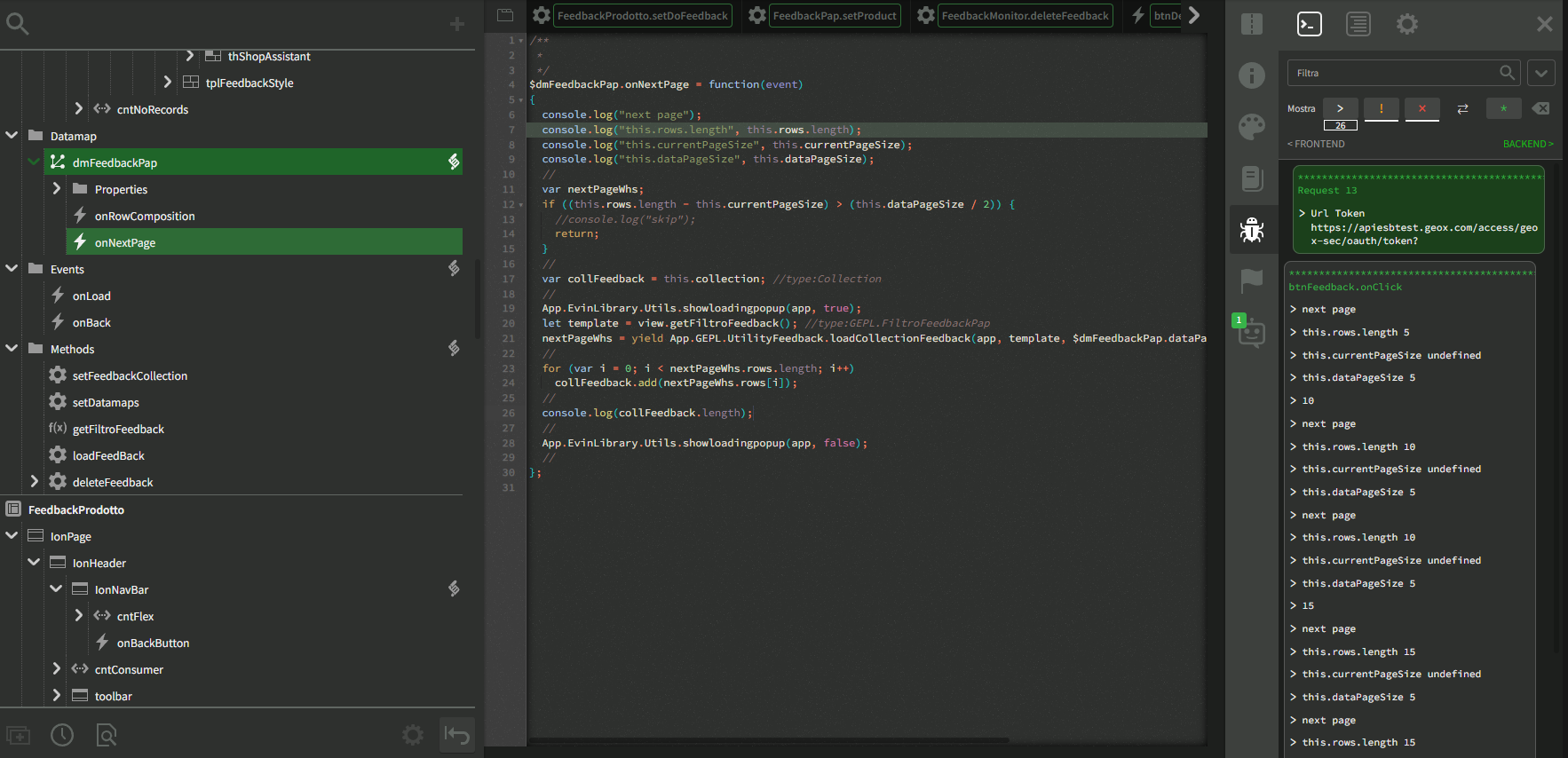Click the folder icon left of editor tabs
Viewport: 1568px width, 758px height.
click(505, 15)
